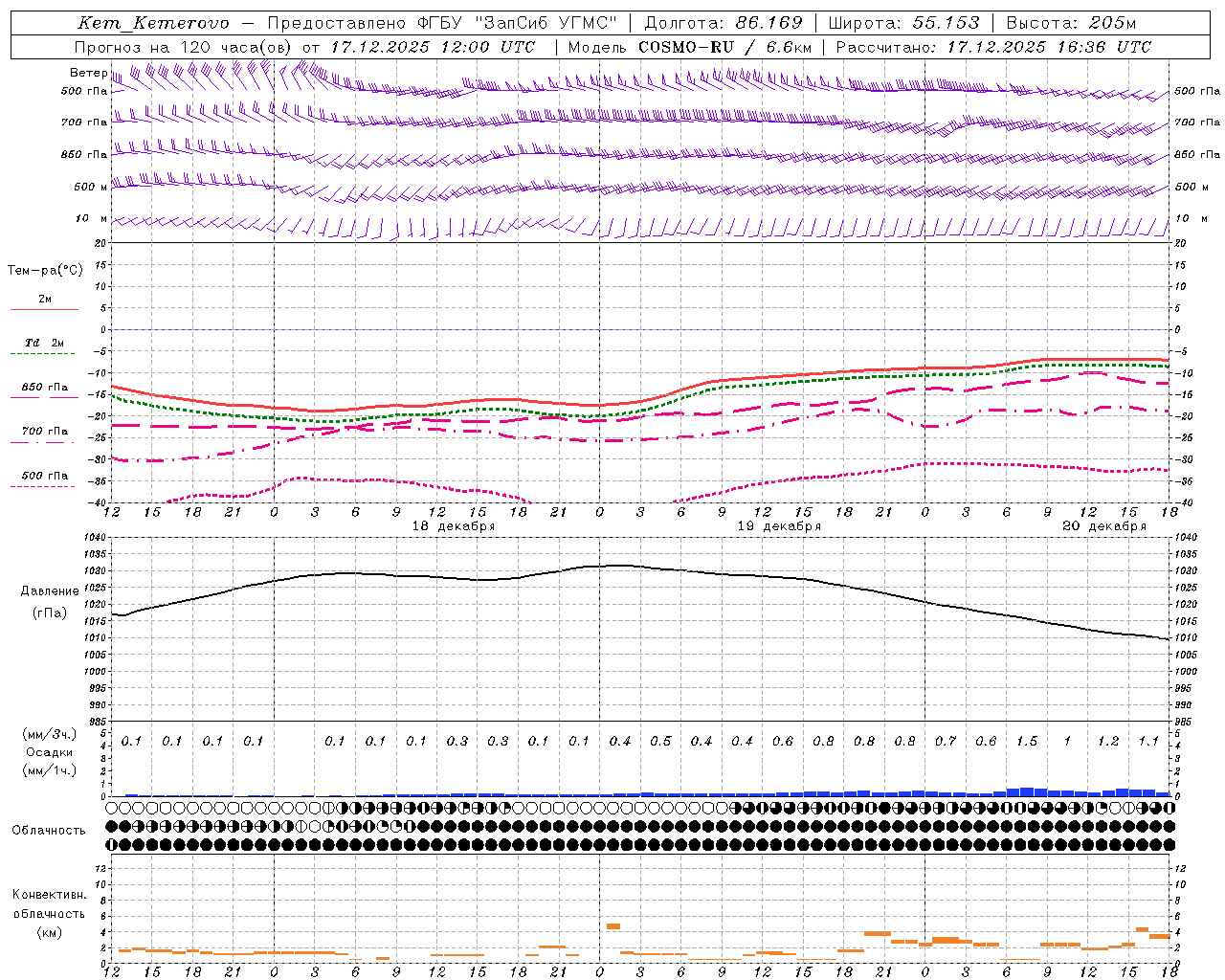Click the 19 декабря date label
The height and width of the screenshot is (980, 1225).
779,526
